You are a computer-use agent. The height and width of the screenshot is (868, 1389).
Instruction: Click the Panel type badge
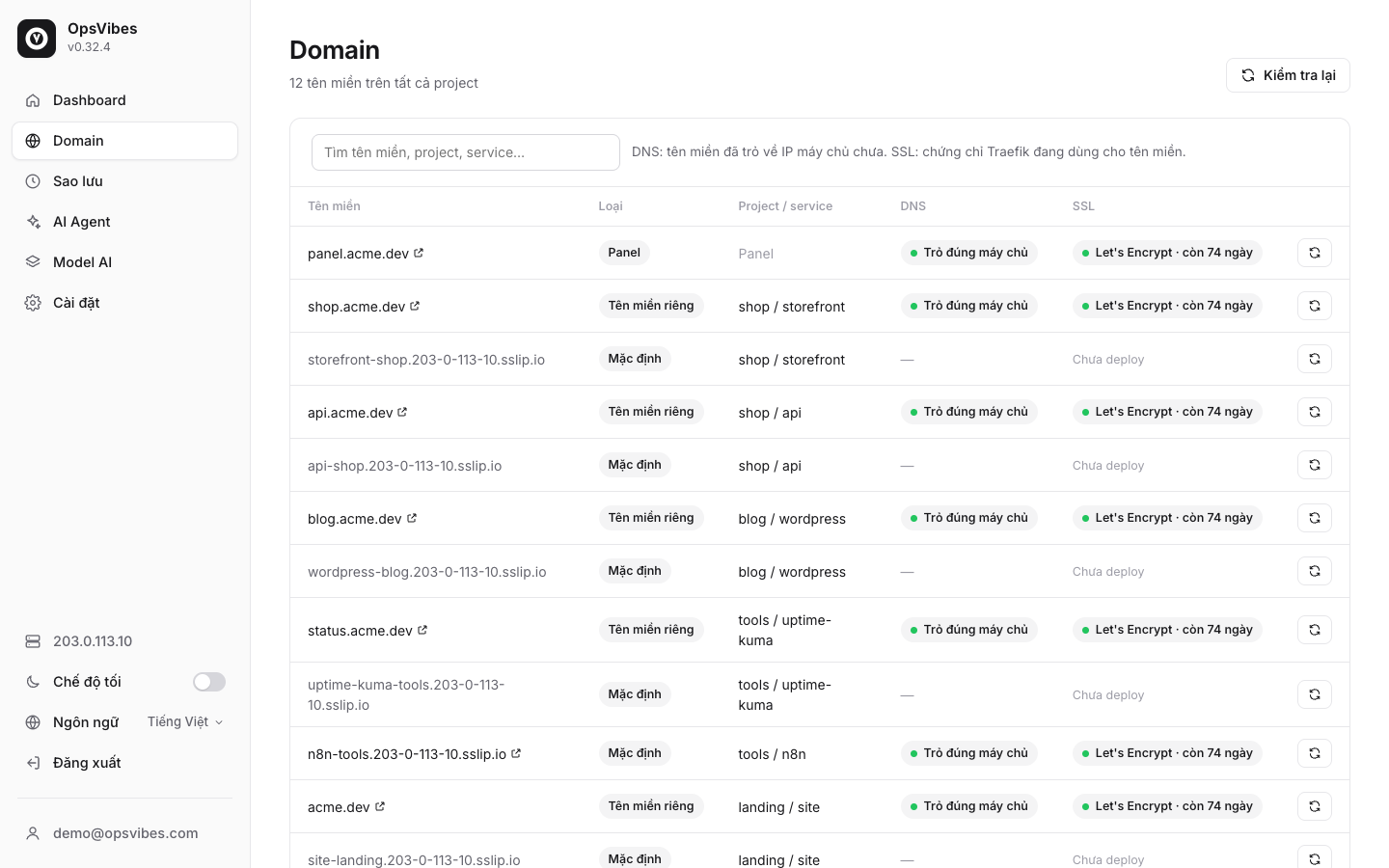[624, 253]
